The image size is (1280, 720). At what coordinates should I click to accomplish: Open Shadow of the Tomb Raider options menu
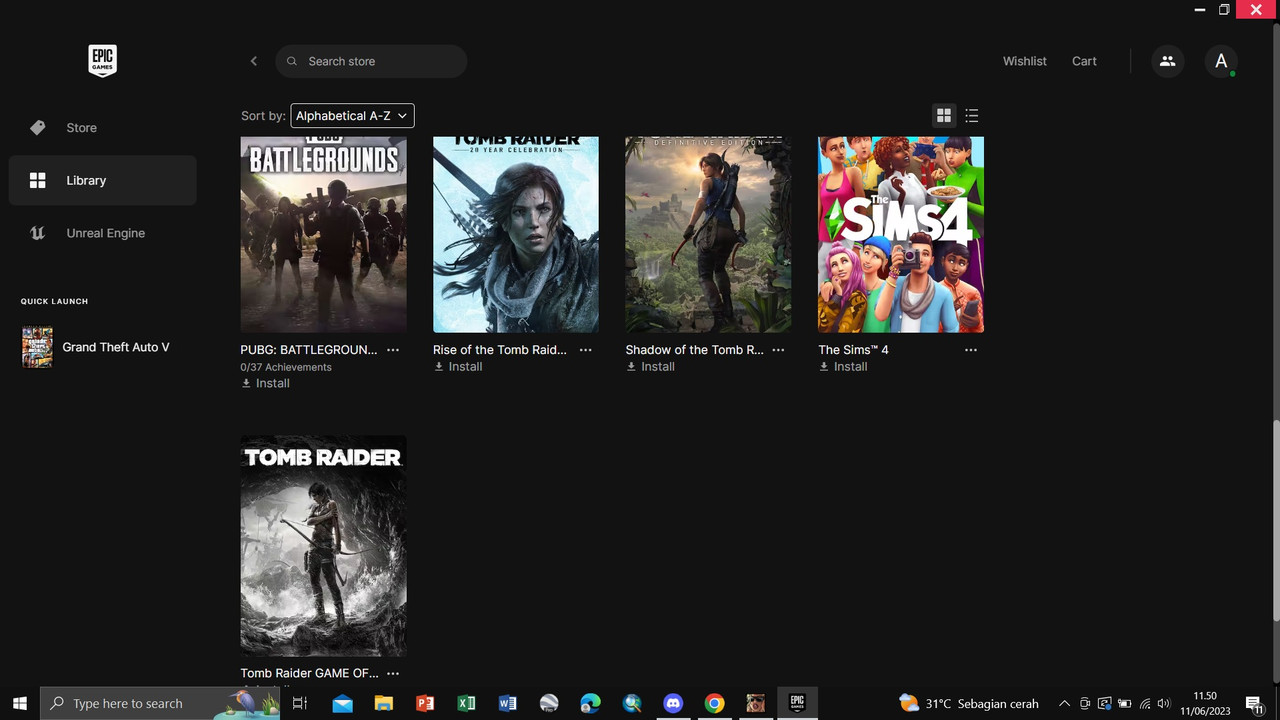[778, 350]
